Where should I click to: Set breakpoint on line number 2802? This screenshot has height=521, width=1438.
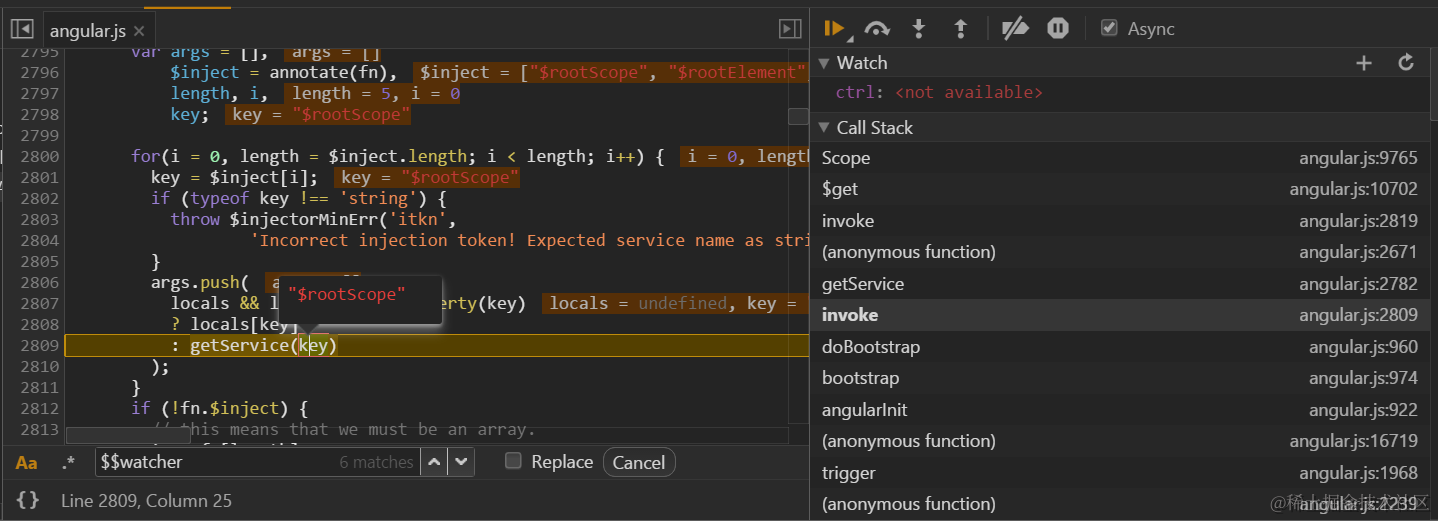(38, 198)
